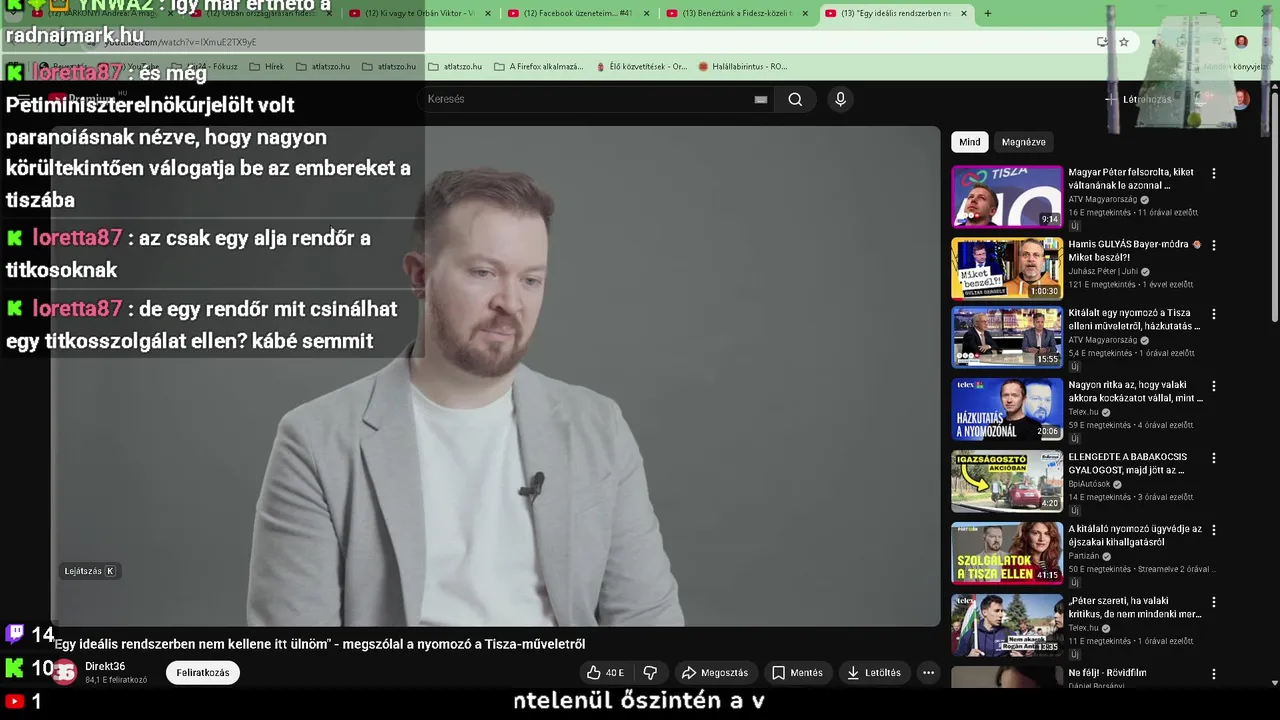This screenshot has width=1280, height=720.
Task: Open HÁZKUTATÁS A NYOMOZÓNÁL 20:06 thumbnail
Action: coord(1007,410)
